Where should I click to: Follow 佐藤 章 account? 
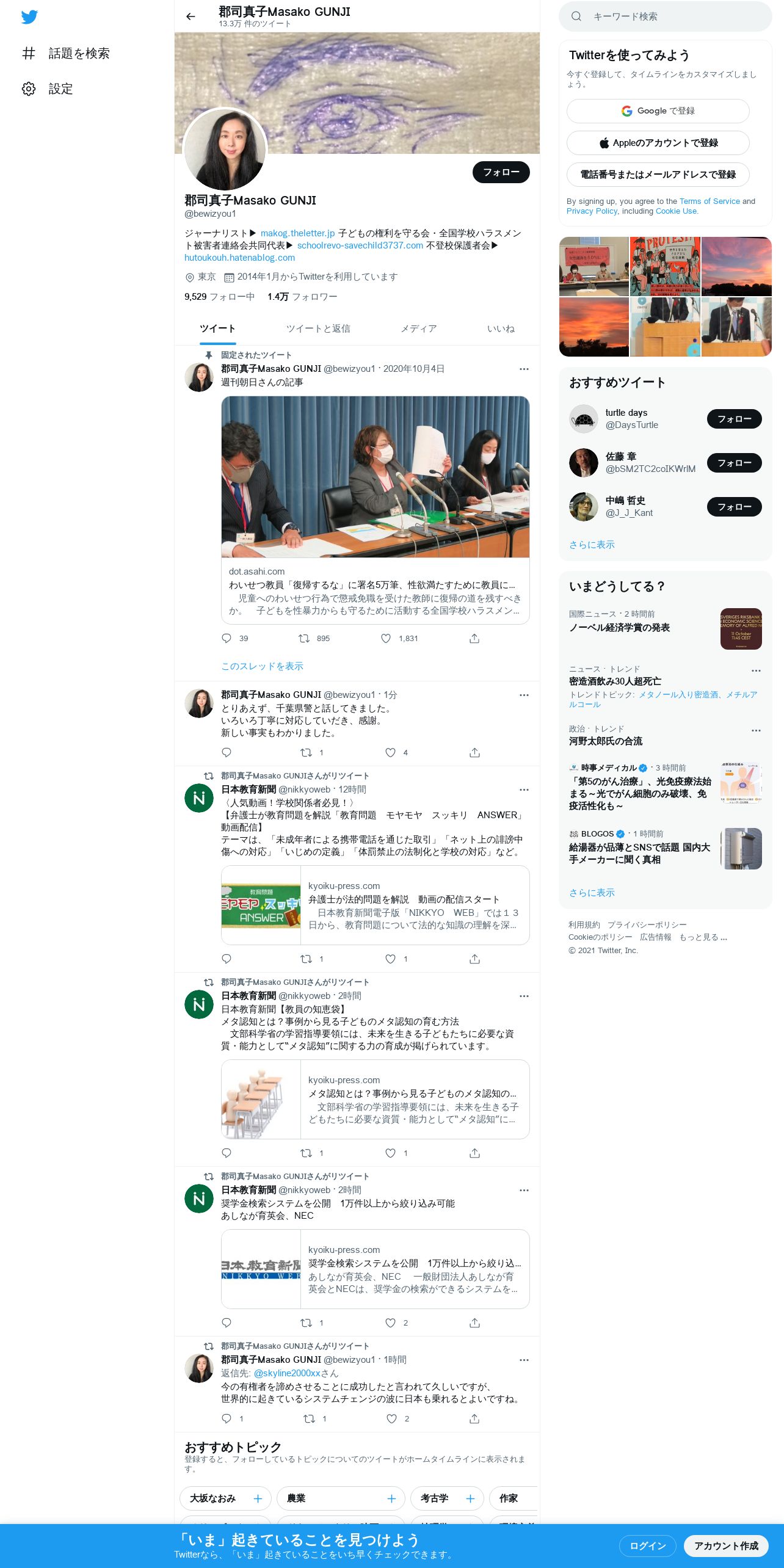tap(734, 463)
